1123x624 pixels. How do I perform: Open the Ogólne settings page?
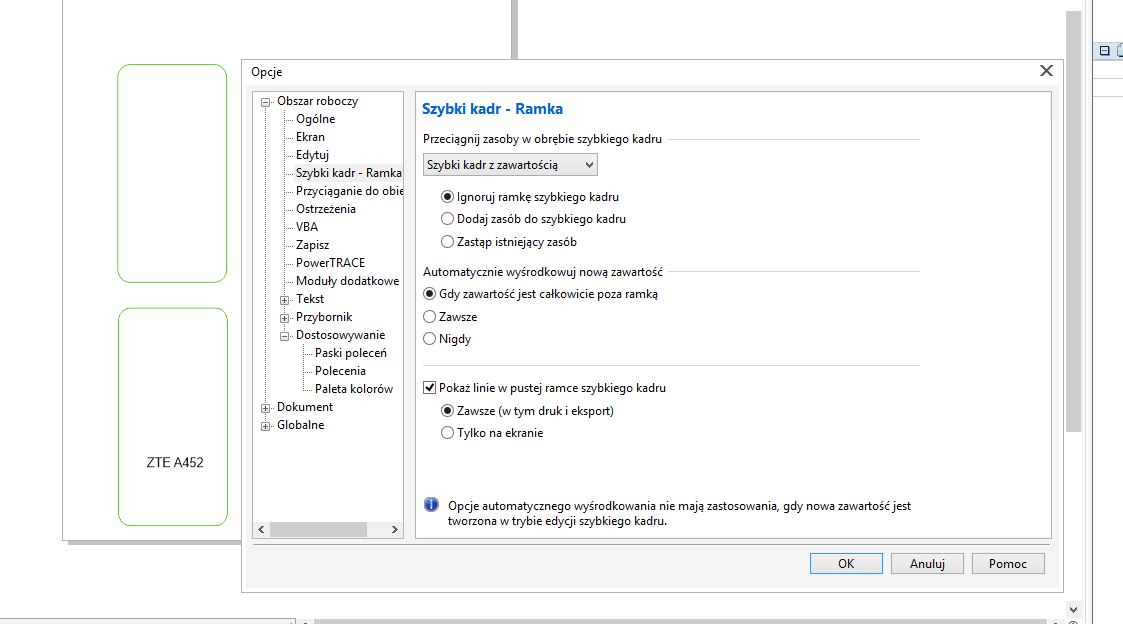pos(315,119)
